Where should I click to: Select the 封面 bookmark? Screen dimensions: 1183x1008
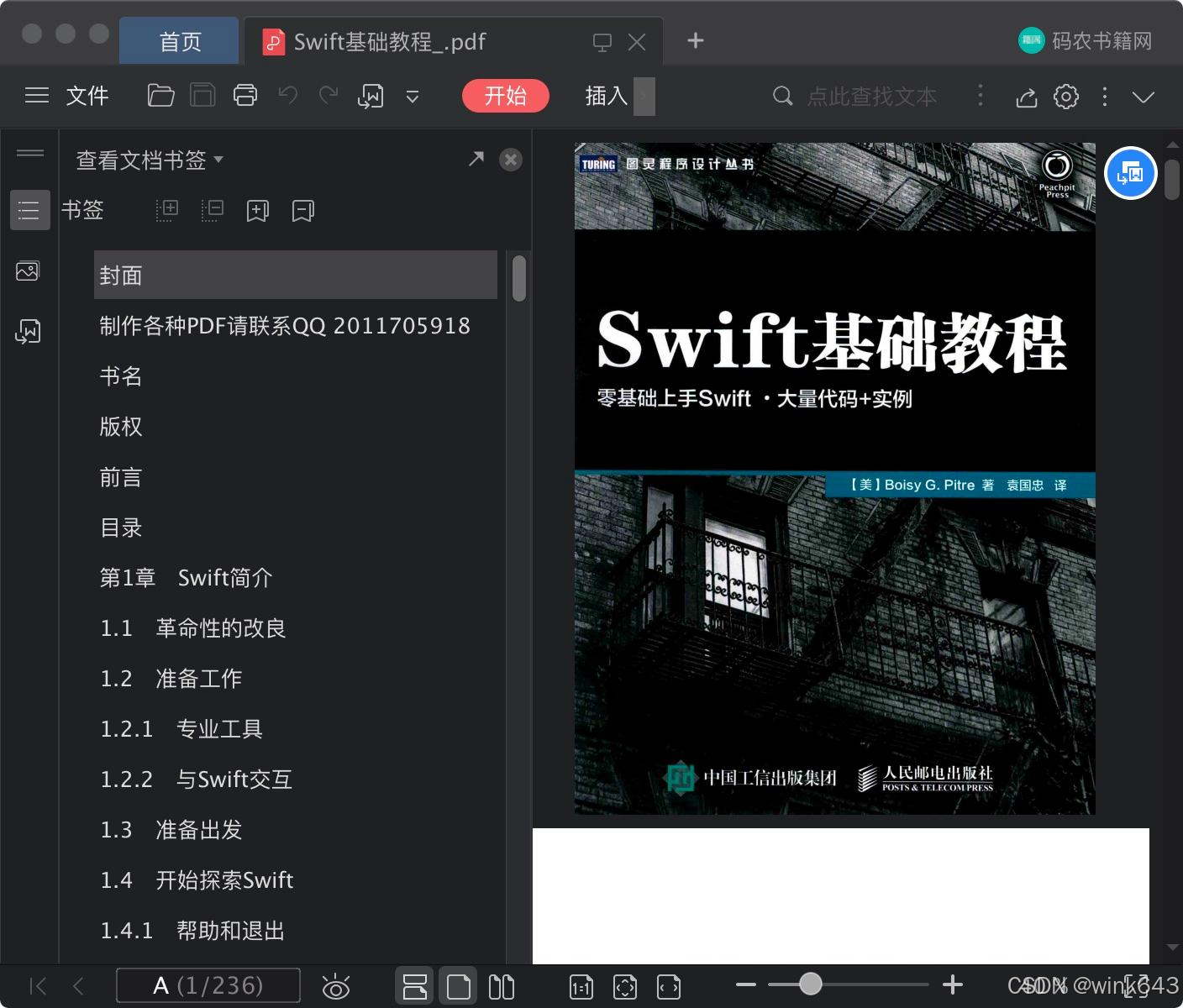296,275
